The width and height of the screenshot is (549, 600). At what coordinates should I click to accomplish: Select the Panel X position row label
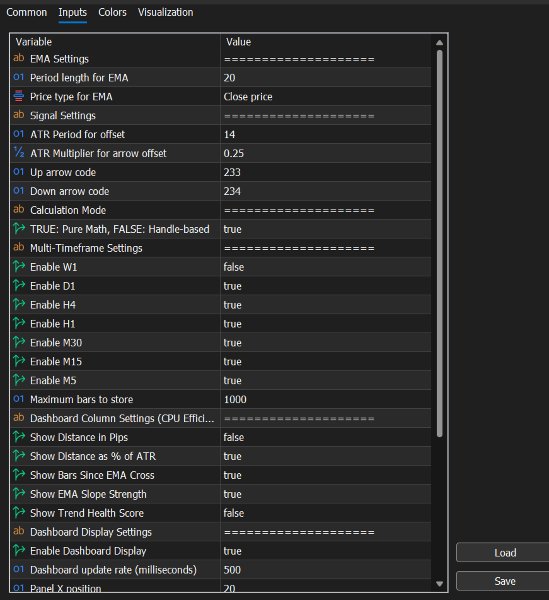click(65, 588)
